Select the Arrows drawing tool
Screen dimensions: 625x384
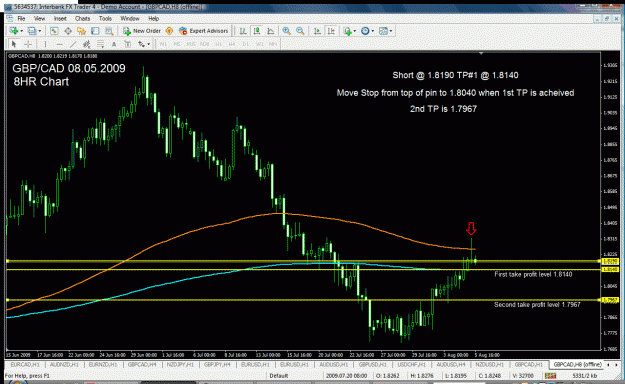[141, 44]
